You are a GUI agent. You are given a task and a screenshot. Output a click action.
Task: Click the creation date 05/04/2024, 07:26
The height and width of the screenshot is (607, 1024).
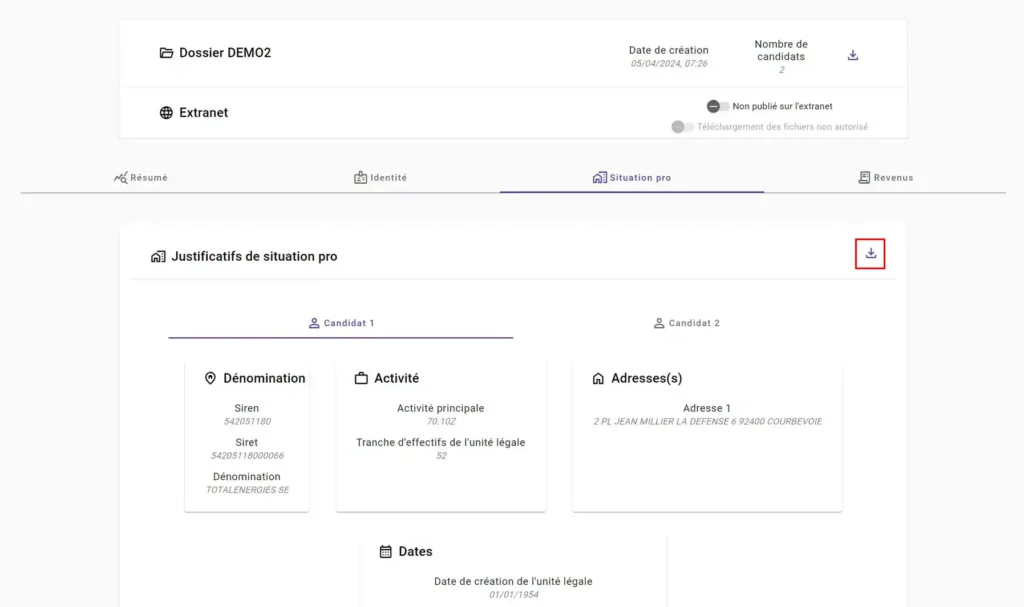coord(669,63)
